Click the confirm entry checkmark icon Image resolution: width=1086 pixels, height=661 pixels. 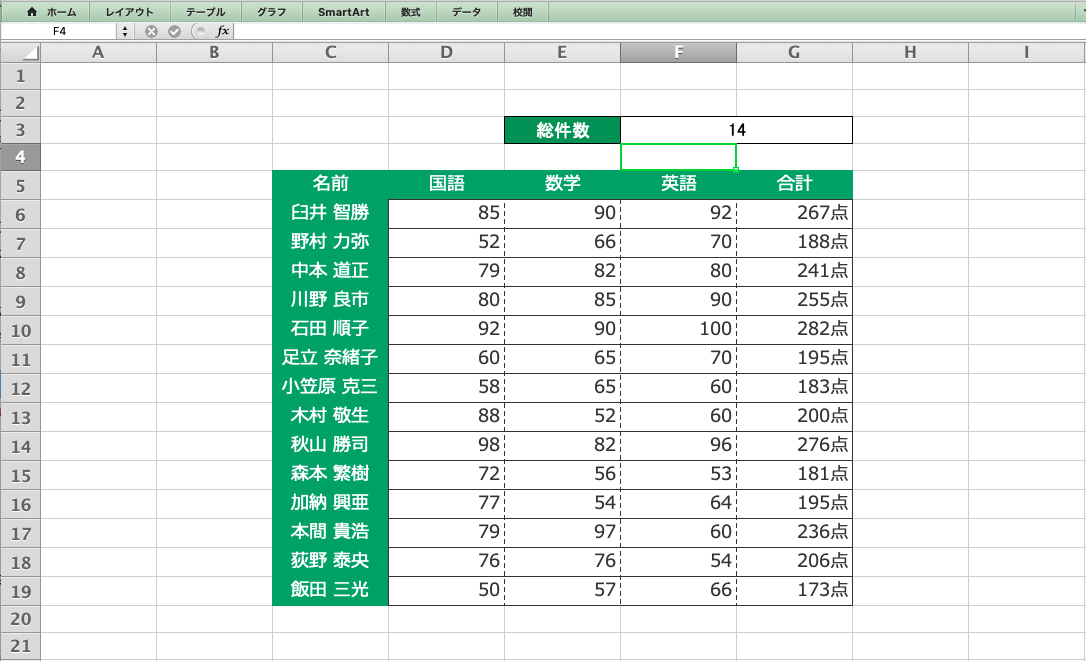pyautogui.click(x=175, y=31)
